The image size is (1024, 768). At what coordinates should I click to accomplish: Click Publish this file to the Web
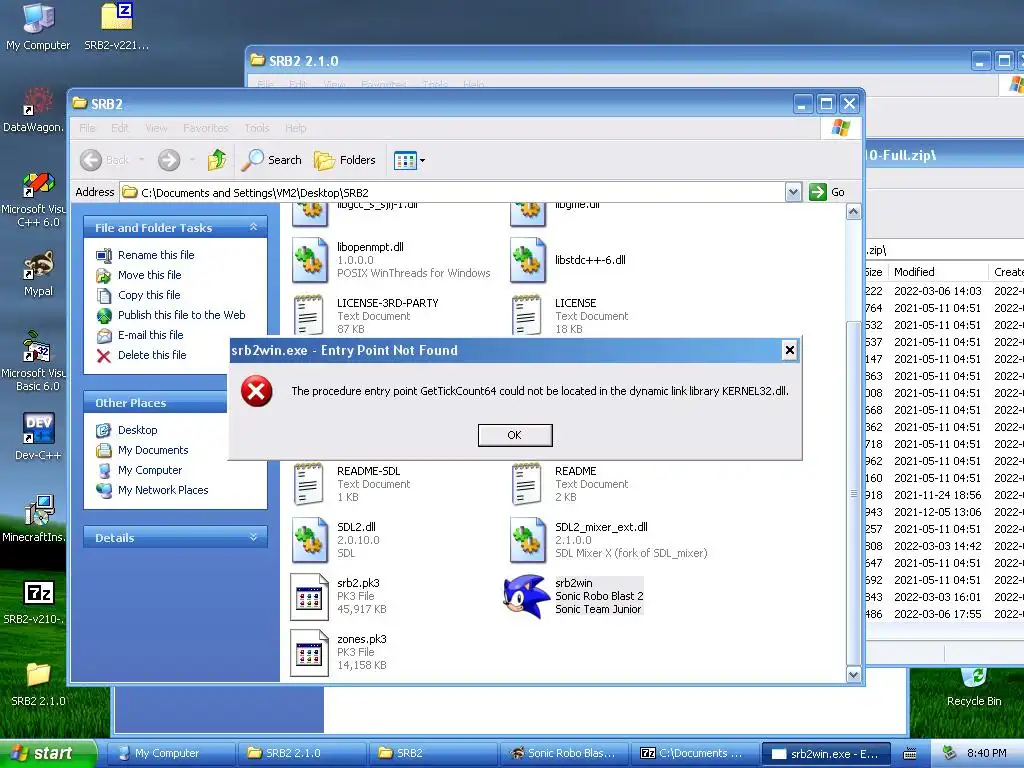(182, 315)
